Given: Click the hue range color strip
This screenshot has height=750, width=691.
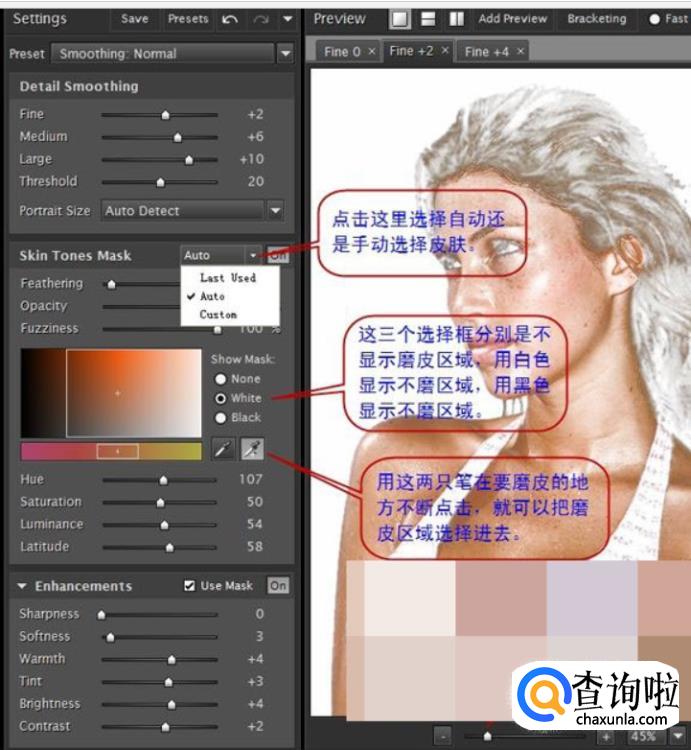Looking at the screenshot, I should (x=111, y=452).
